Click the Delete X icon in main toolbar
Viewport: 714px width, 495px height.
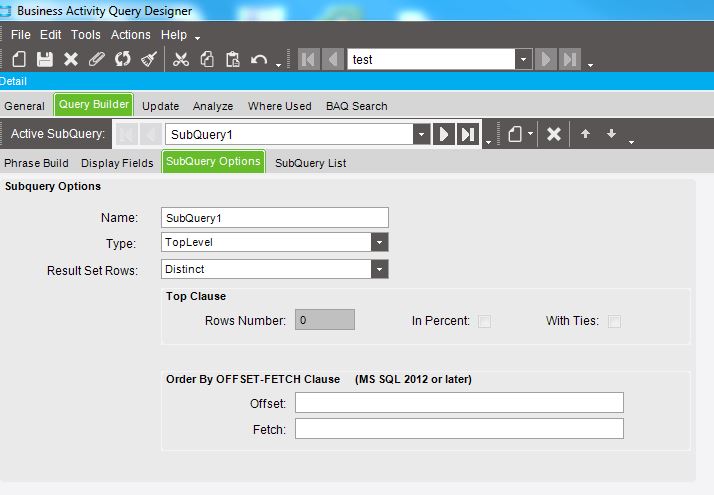(x=71, y=59)
